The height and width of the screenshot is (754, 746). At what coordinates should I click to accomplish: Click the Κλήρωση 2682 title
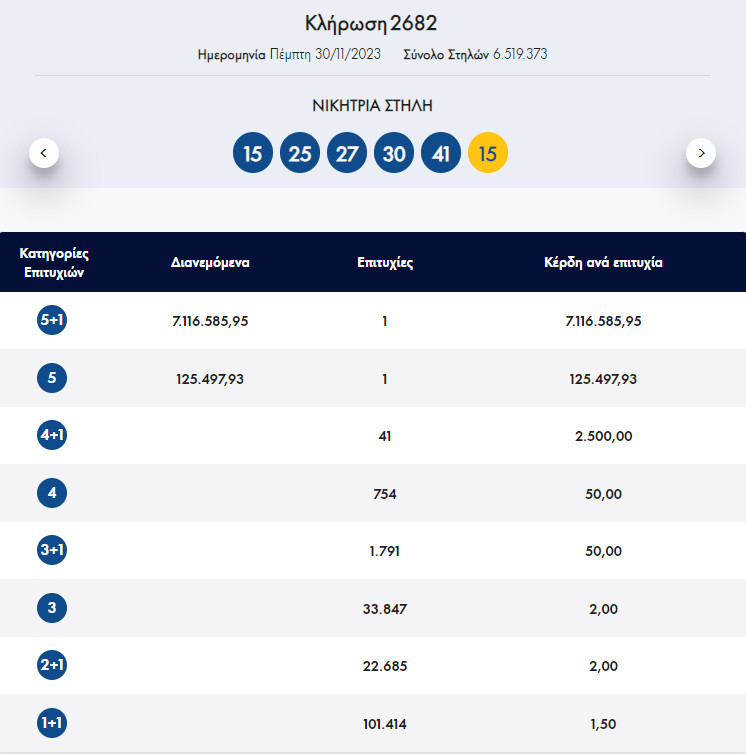[x=371, y=23]
